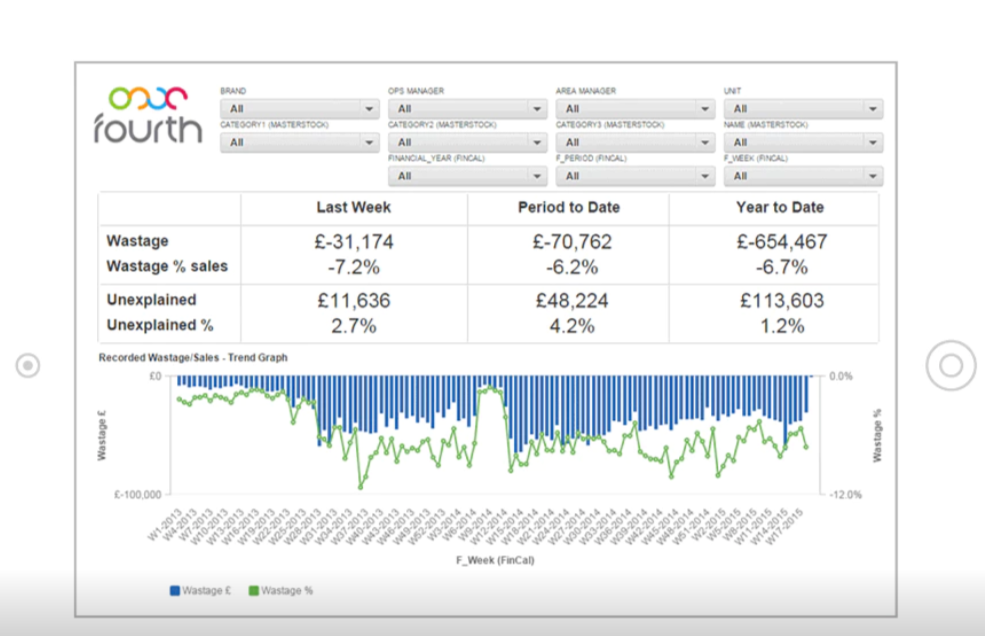
Task: Select the Financial_Year (FinCal) dropdown
Action: tap(467, 176)
